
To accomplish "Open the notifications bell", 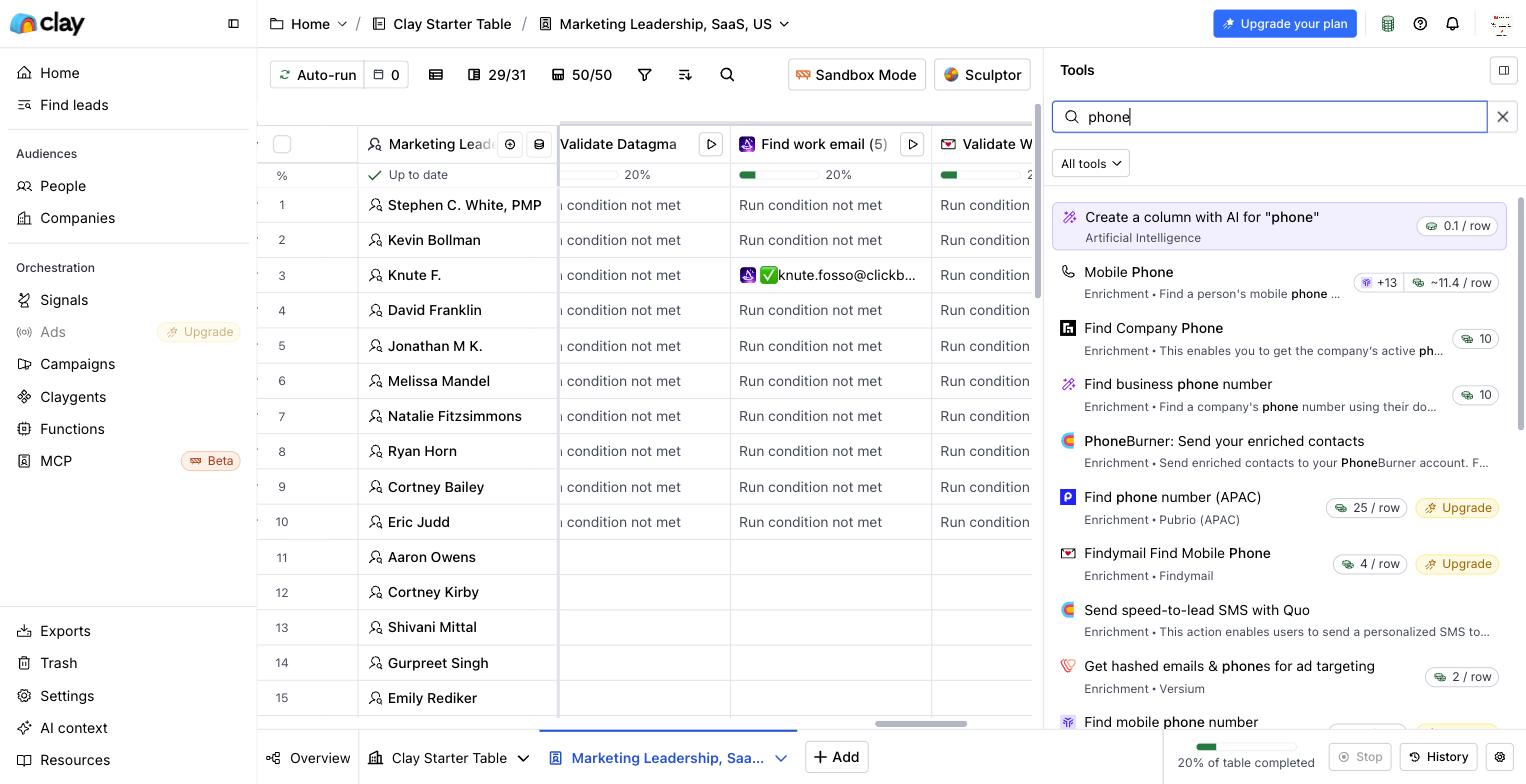I will click(1452, 23).
